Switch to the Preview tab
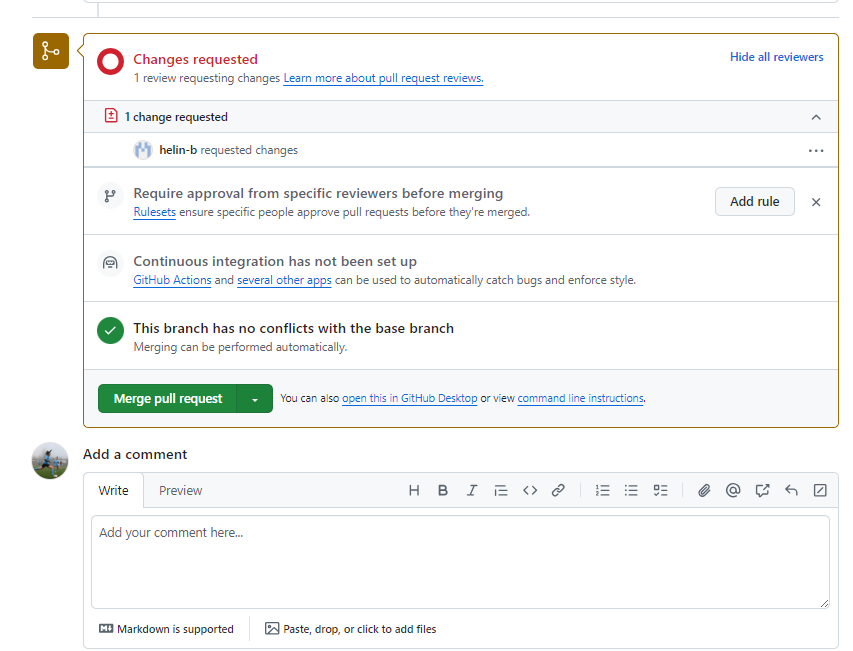The height and width of the screenshot is (651, 853). 181,490
